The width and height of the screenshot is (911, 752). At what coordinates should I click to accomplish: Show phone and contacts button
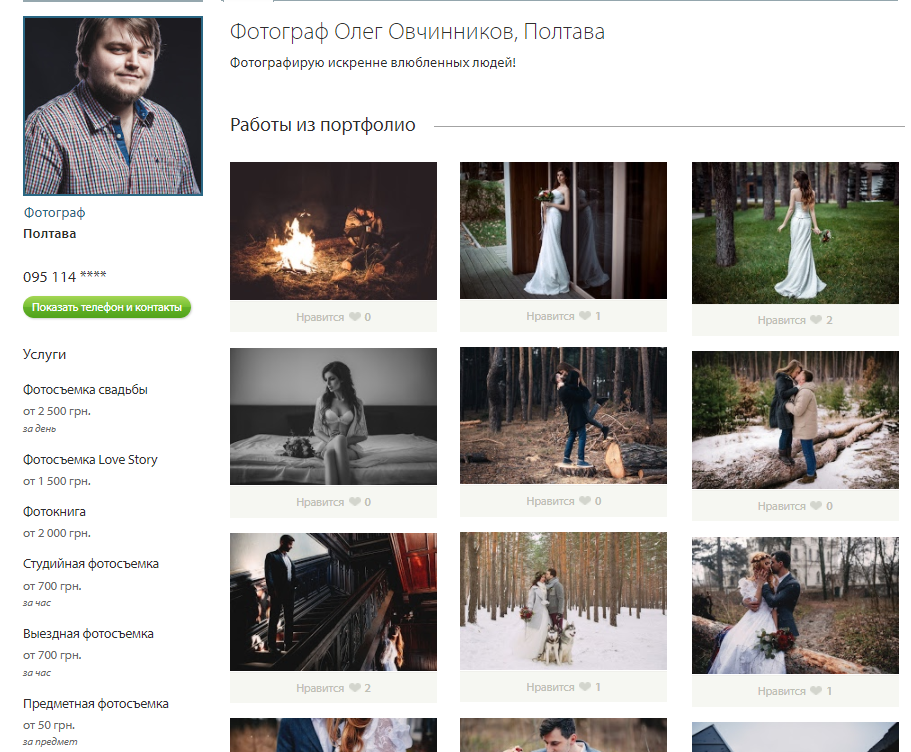(107, 307)
